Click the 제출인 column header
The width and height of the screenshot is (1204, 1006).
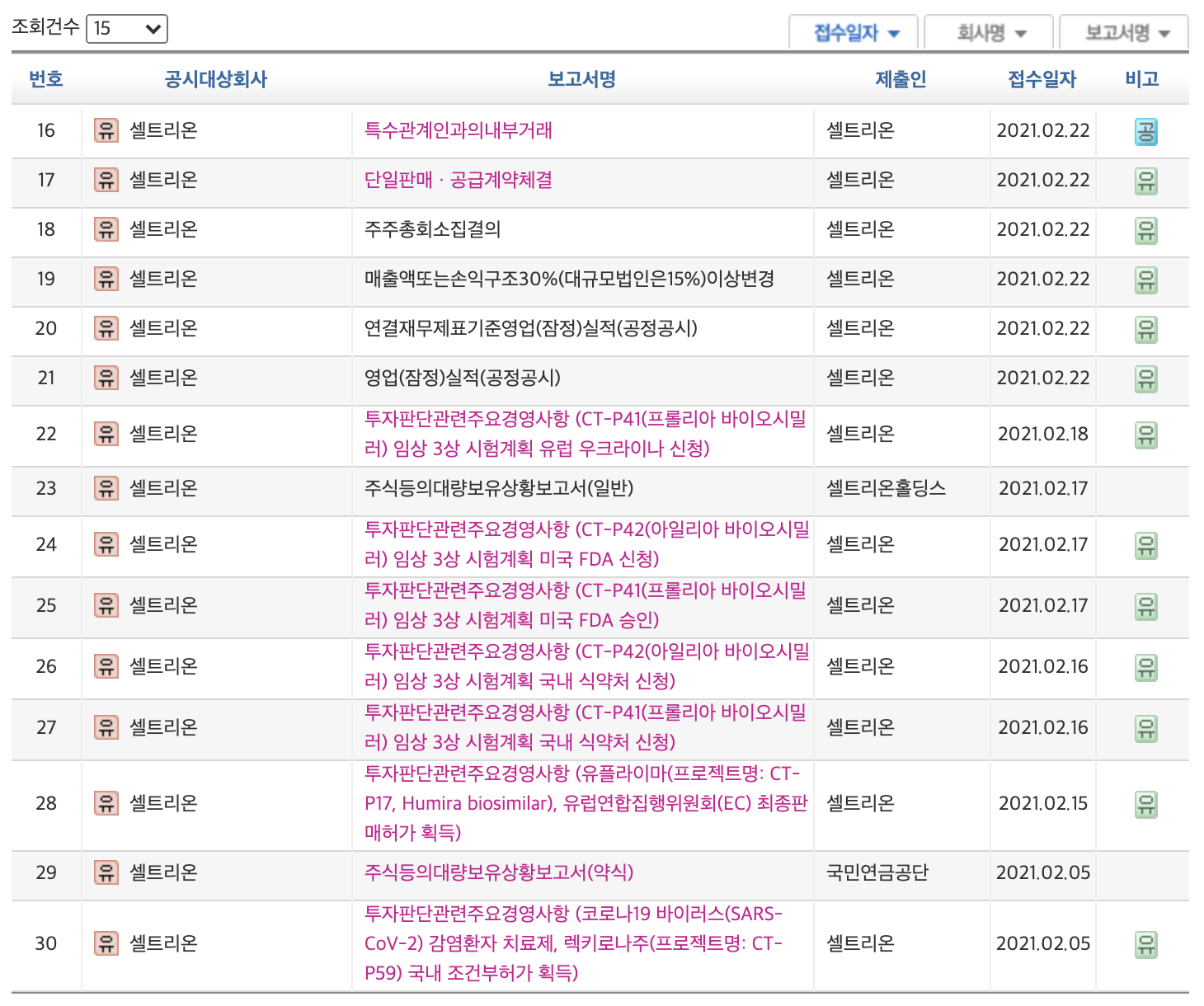901,79
